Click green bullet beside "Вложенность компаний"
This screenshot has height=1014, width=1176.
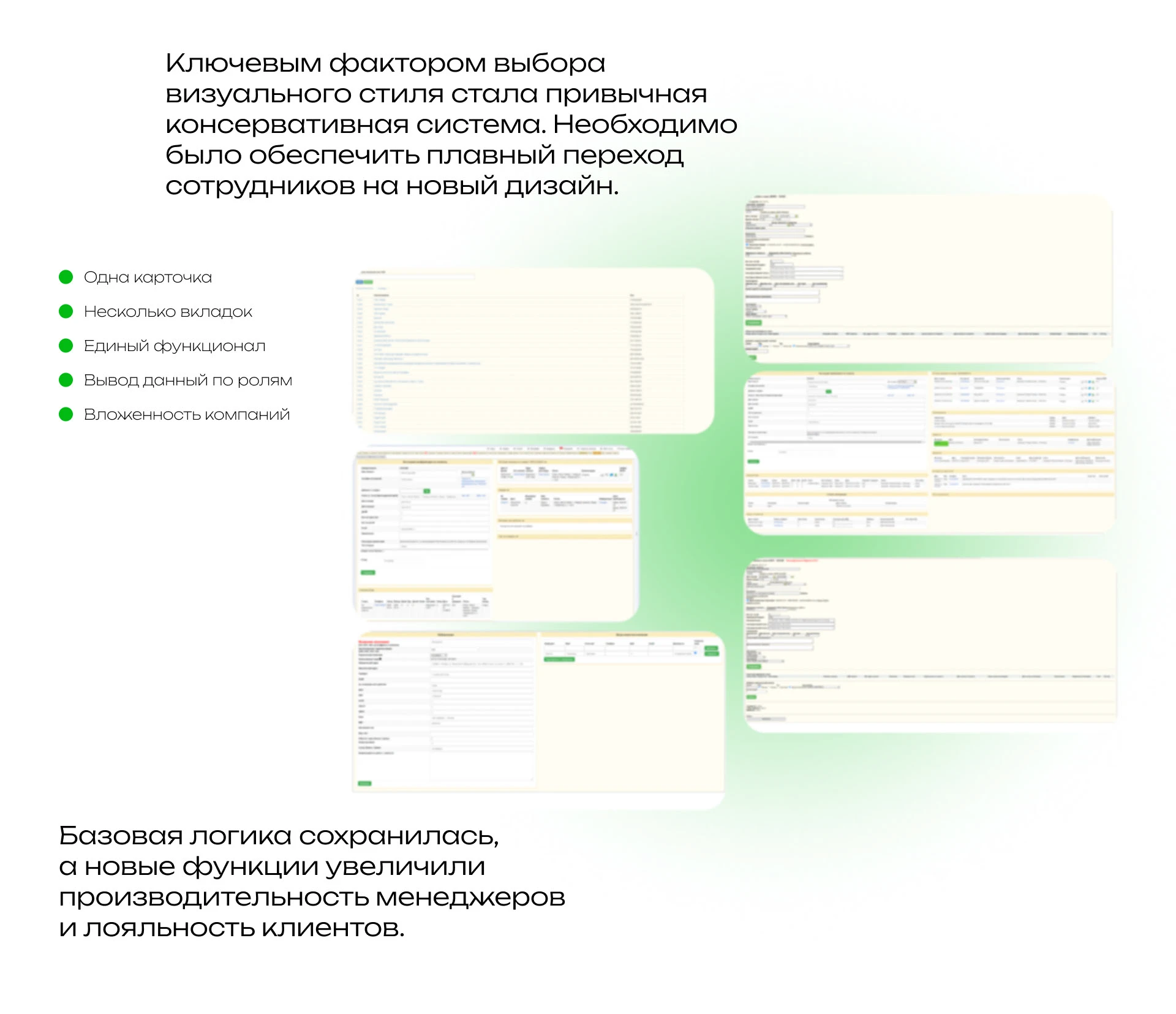pyautogui.click(x=66, y=414)
